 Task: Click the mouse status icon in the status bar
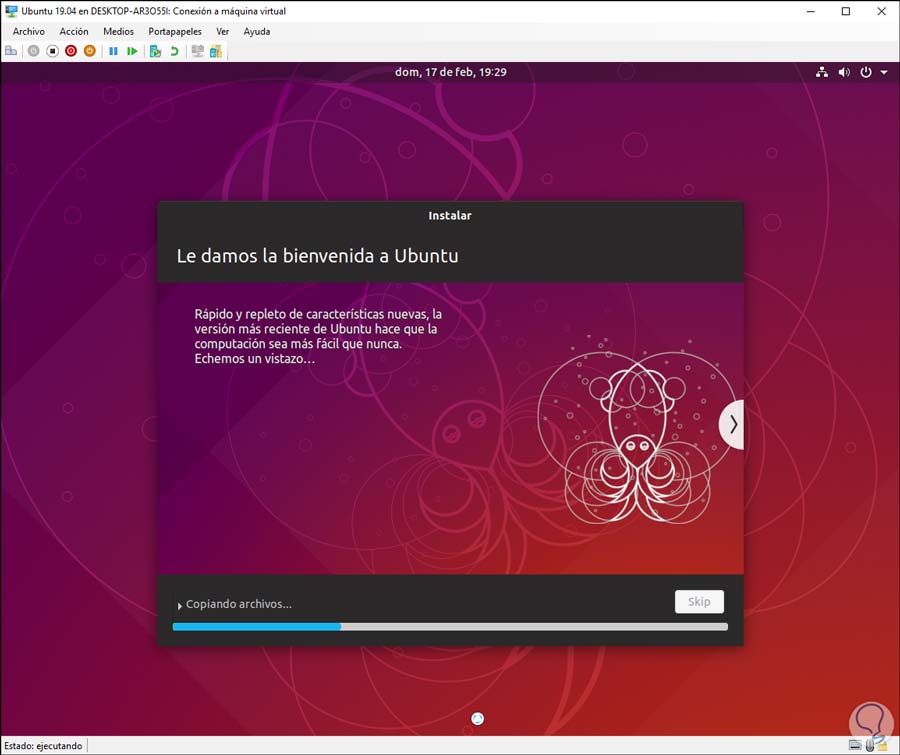[x=870, y=745]
